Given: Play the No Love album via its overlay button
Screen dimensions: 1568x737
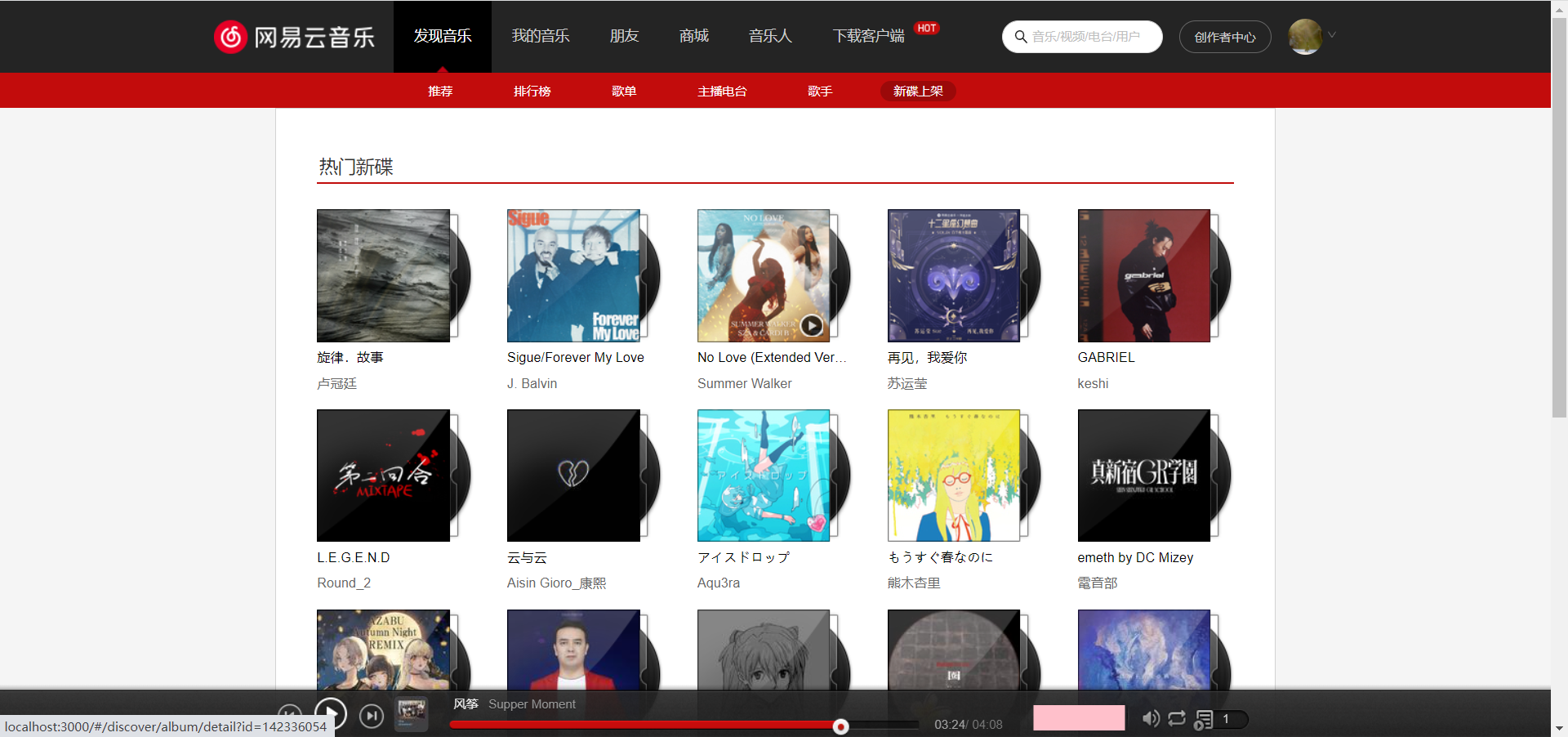Looking at the screenshot, I should pos(811,325).
